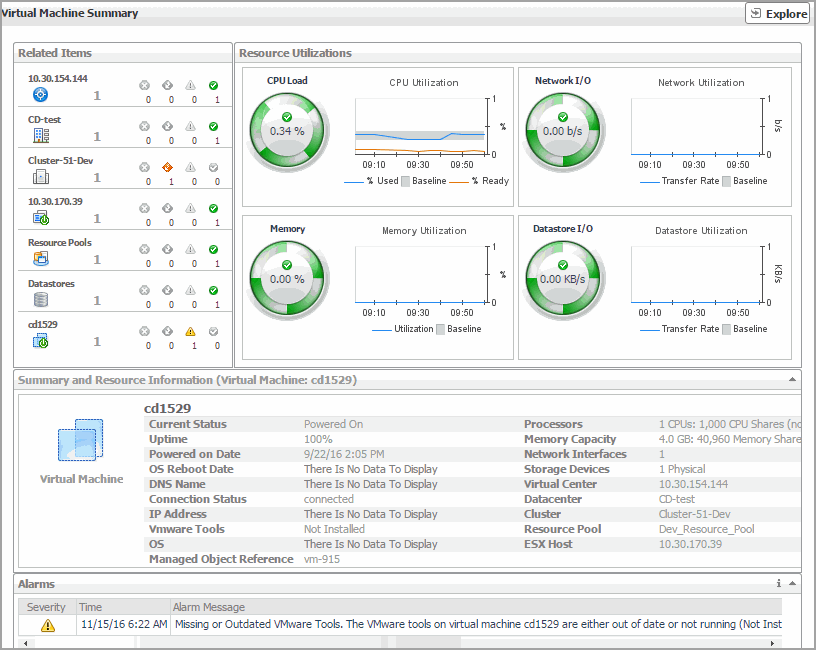Click the Network I/O gauge

click(x=564, y=130)
